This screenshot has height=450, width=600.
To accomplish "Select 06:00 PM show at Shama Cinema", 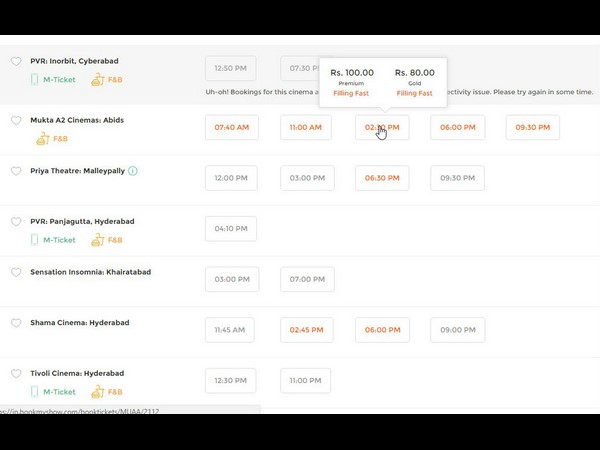I will tap(382, 330).
